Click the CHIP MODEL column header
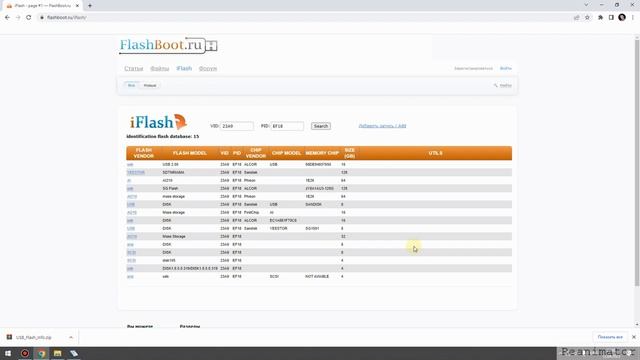Viewport: 640px width, 360px height. click(286, 153)
